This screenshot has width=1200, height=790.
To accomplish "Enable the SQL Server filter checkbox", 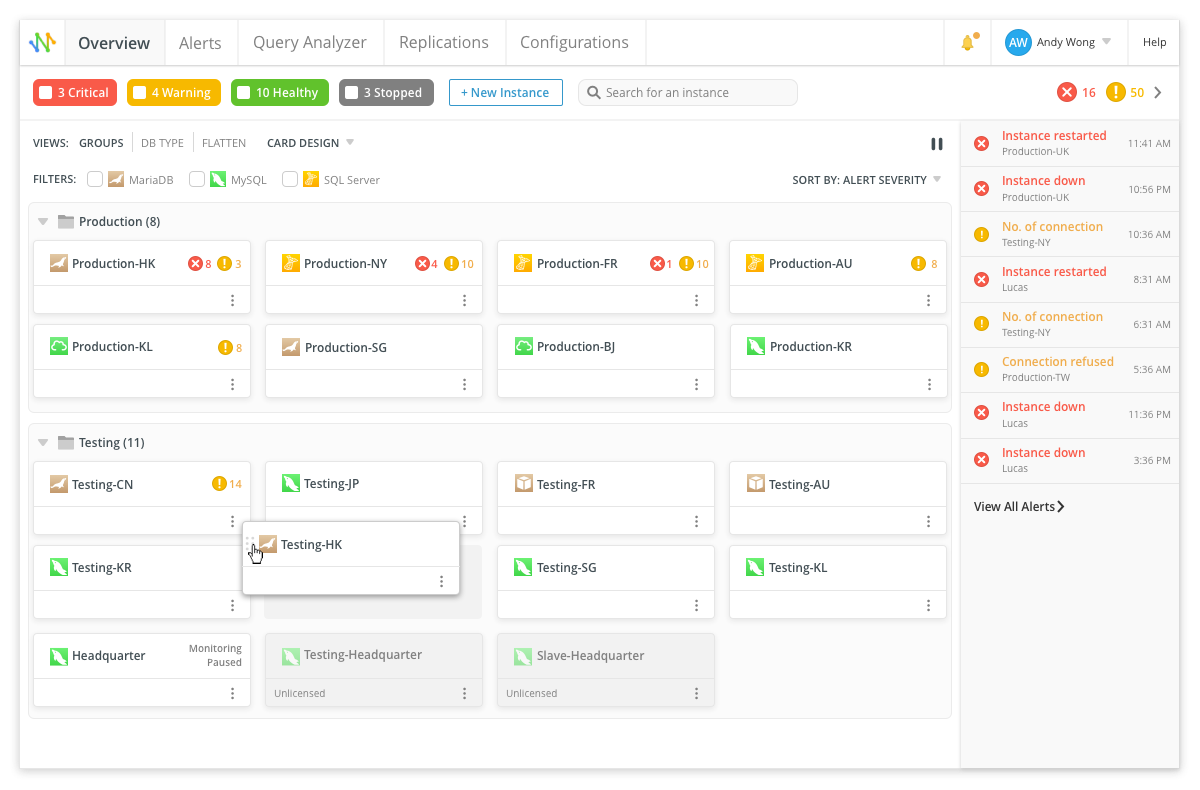I will tap(290, 180).
